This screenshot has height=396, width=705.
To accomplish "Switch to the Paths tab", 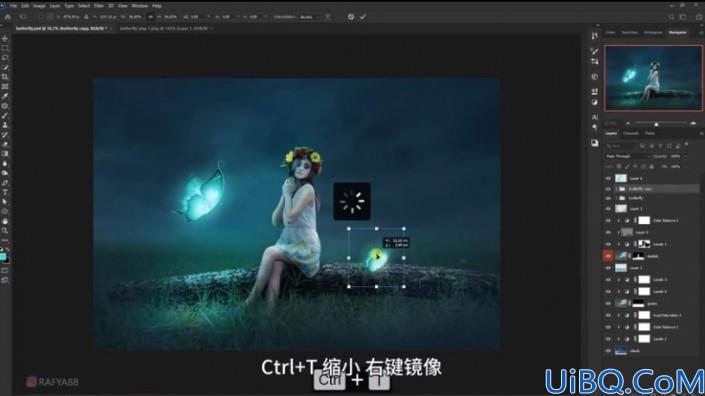I will tap(650, 133).
